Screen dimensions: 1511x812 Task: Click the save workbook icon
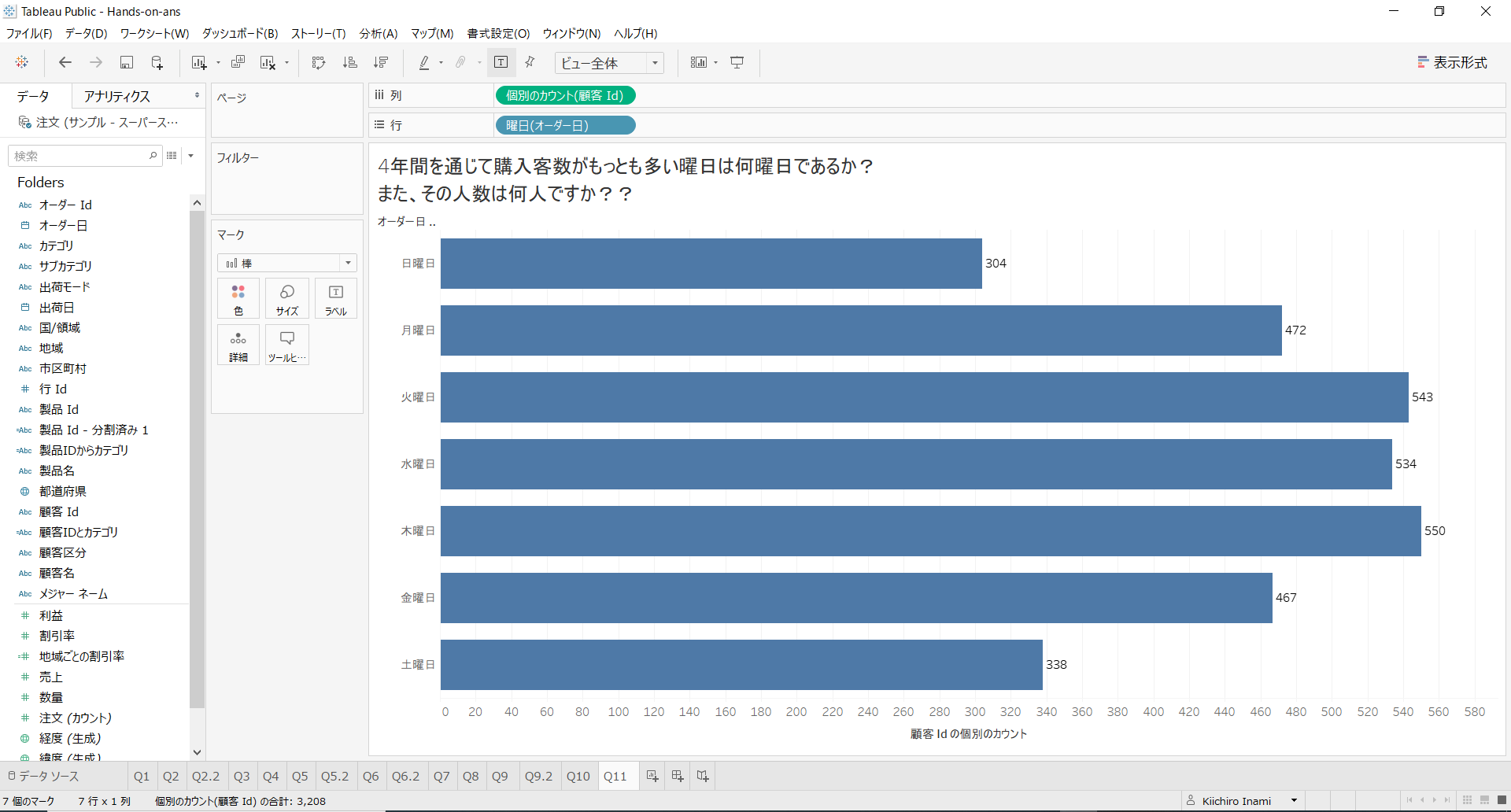coord(126,62)
